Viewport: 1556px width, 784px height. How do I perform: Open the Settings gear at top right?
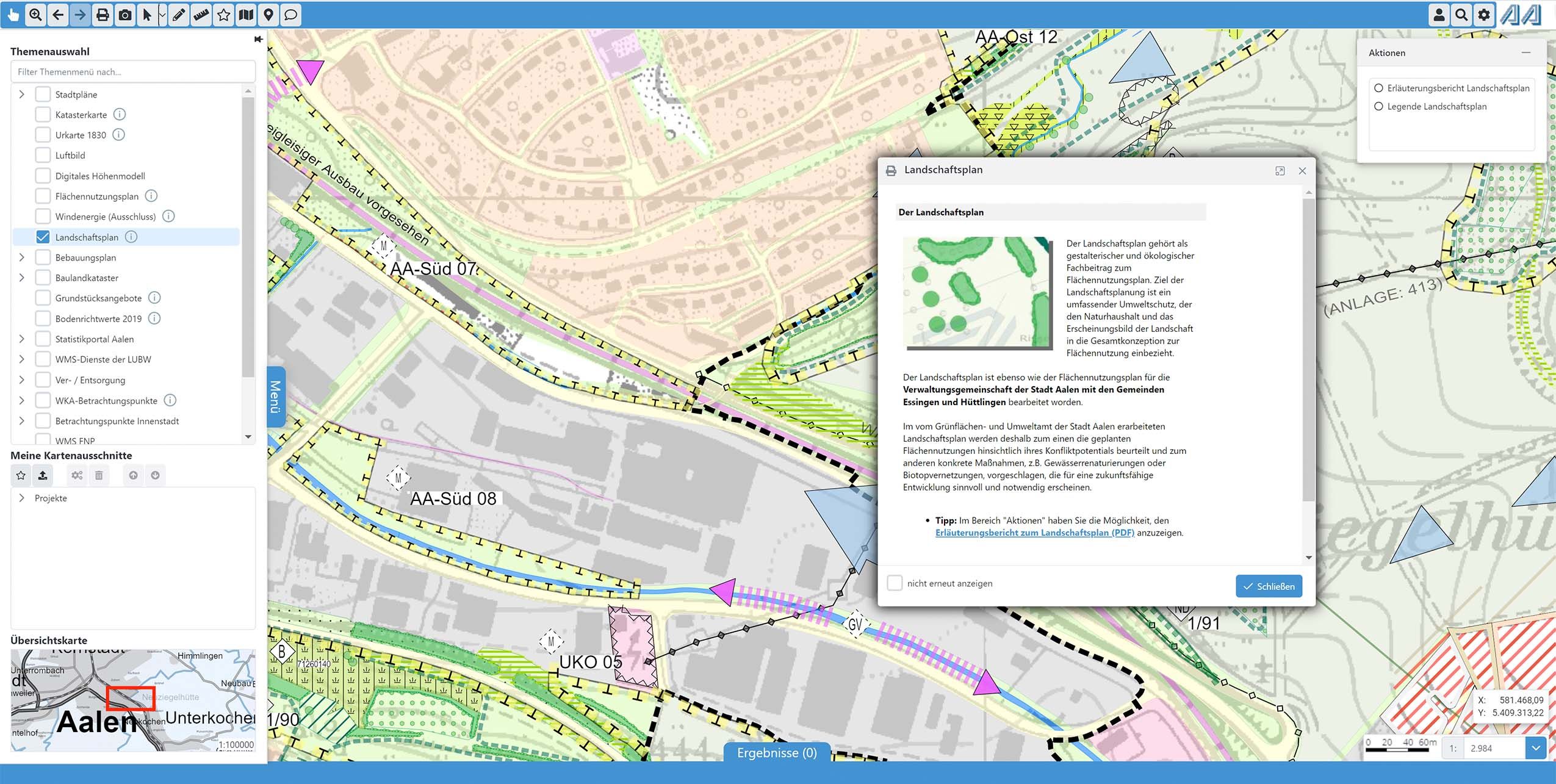1484,15
